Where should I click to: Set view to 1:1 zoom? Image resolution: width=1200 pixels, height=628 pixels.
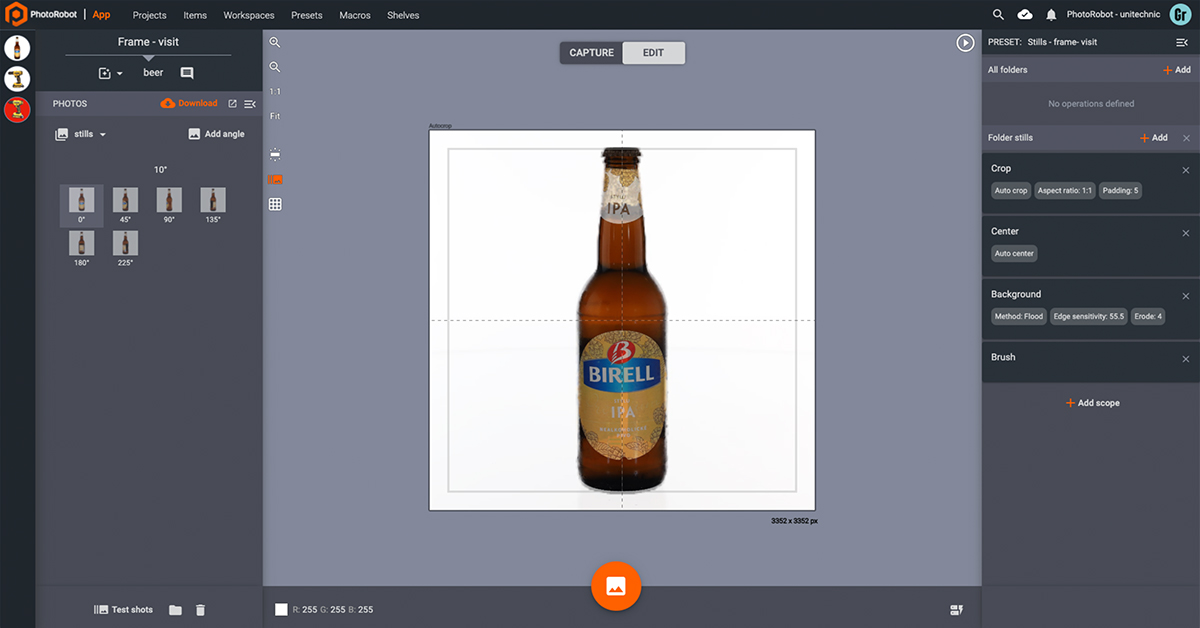pyautogui.click(x=275, y=91)
